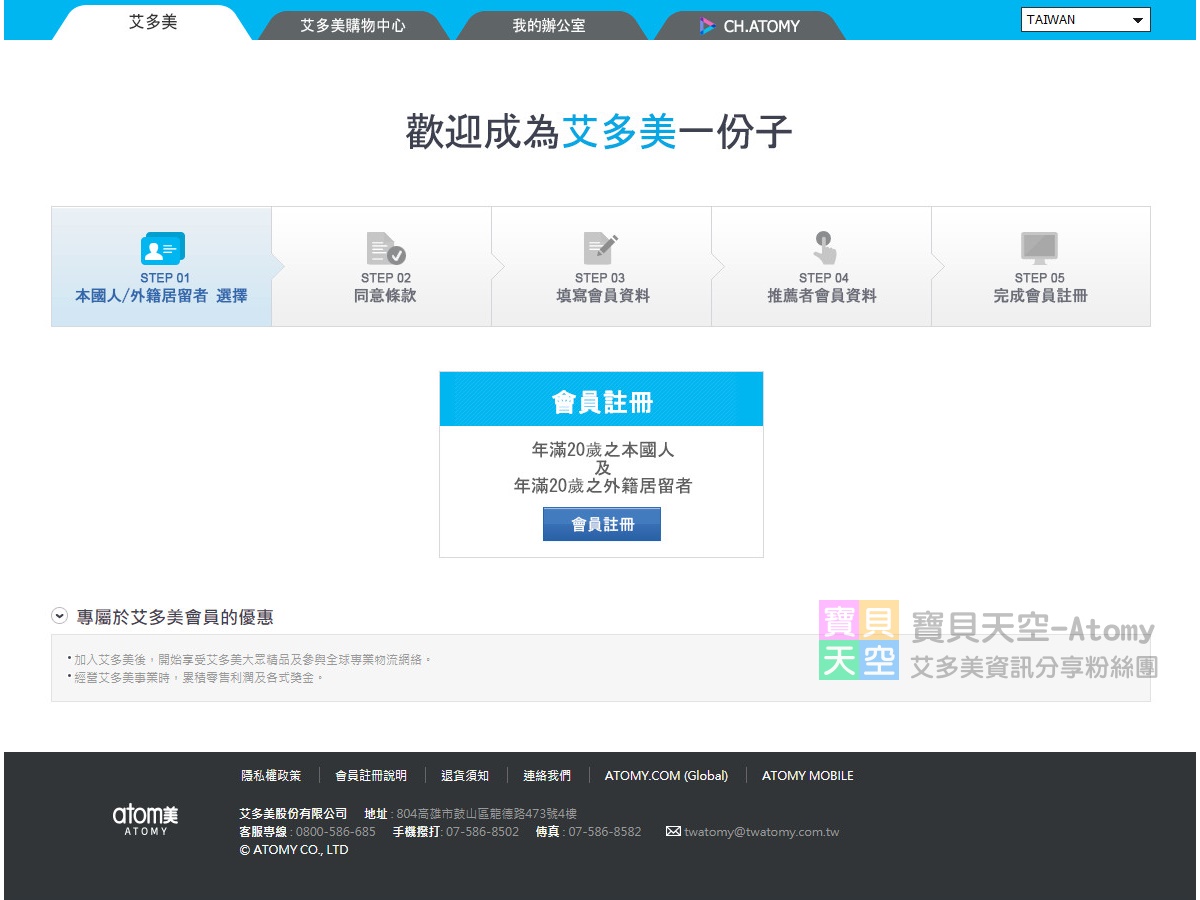This screenshot has width=1200, height=900.
Task: Click the CH.ATOMY play logo icon
Action: [x=707, y=26]
